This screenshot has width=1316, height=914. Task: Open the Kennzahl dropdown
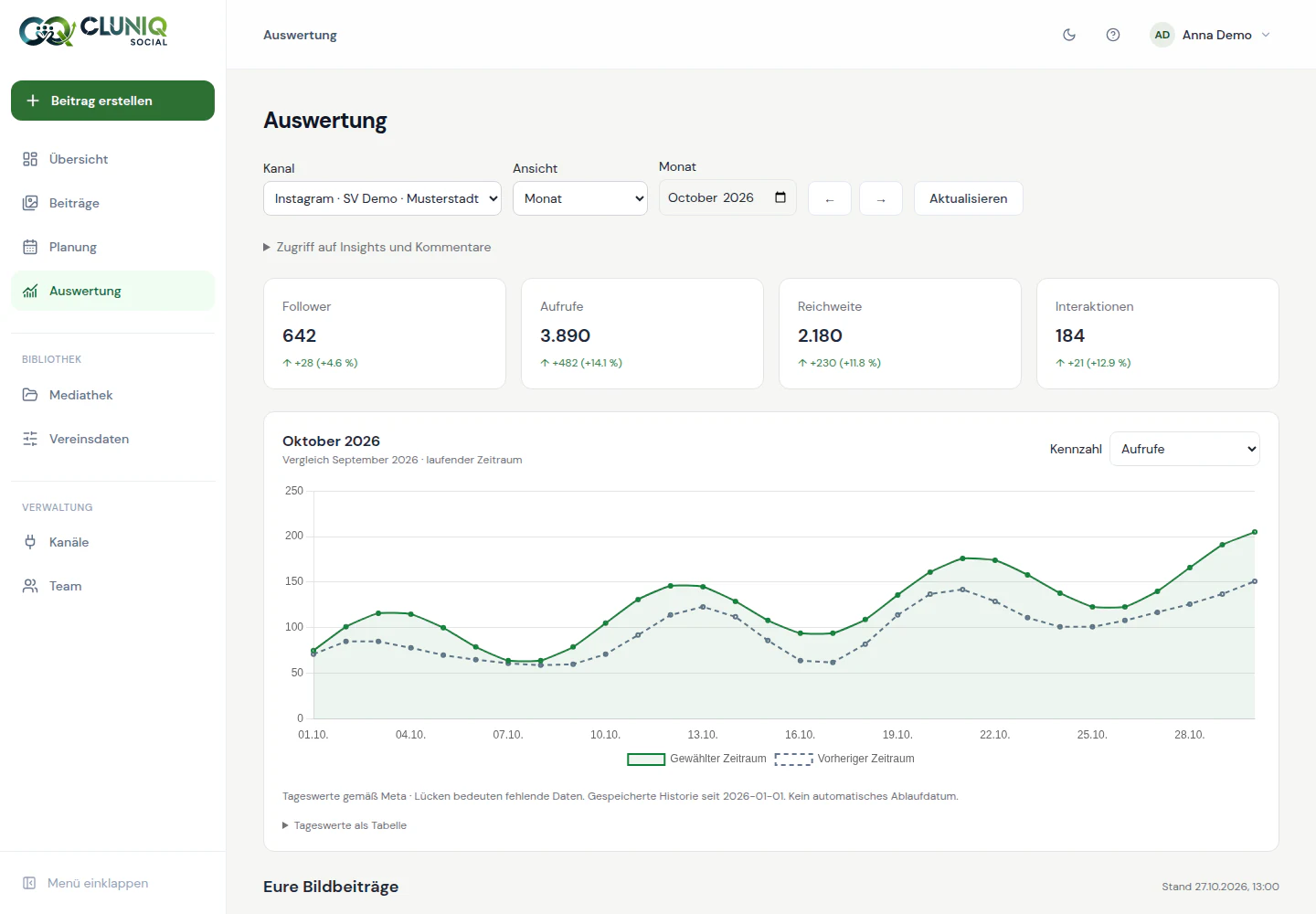pyautogui.click(x=1184, y=449)
